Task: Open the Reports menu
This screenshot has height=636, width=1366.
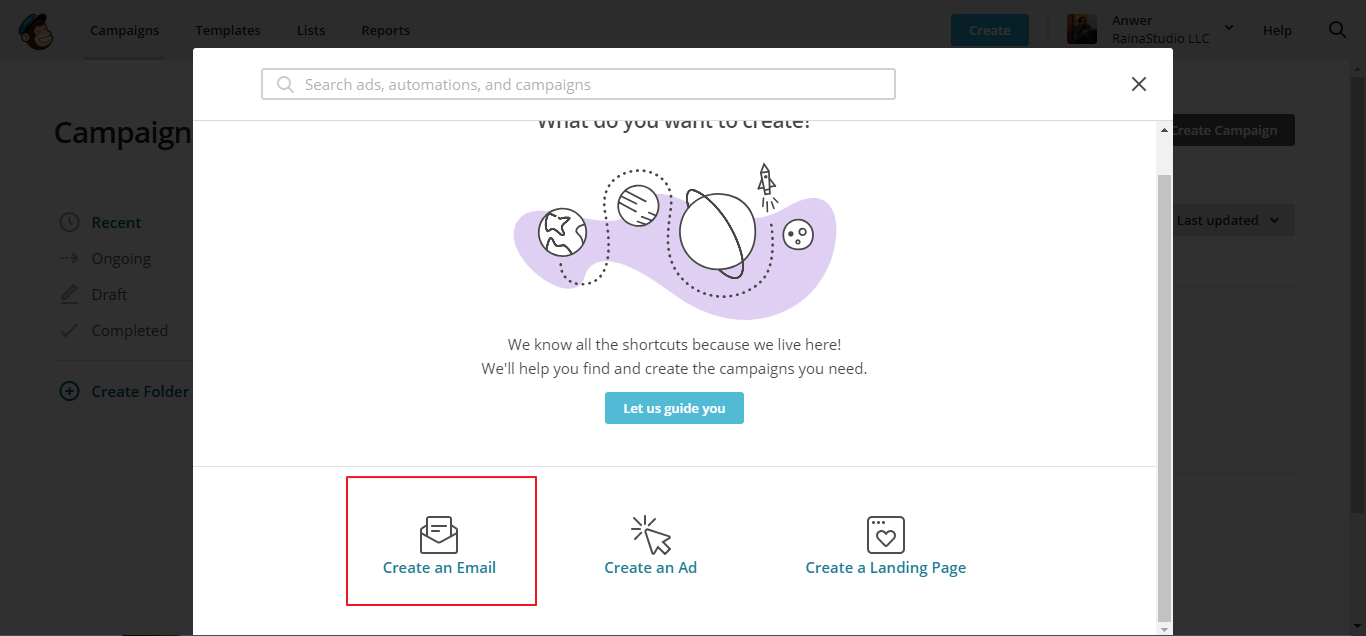Action: pyautogui.click(x=385, y=30)
